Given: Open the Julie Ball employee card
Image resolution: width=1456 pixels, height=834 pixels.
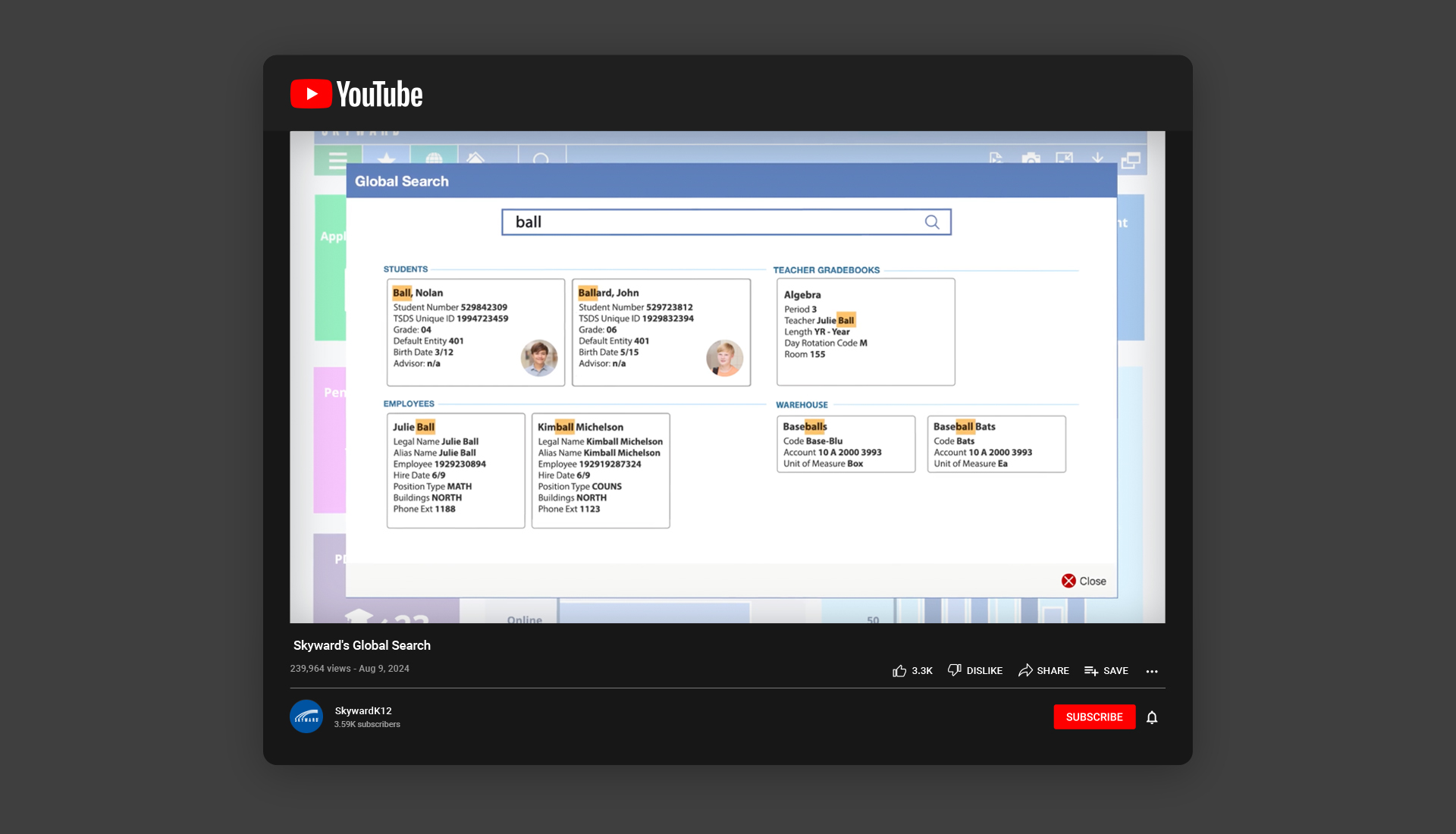Looking at the screenshot, I should point(456,470).
